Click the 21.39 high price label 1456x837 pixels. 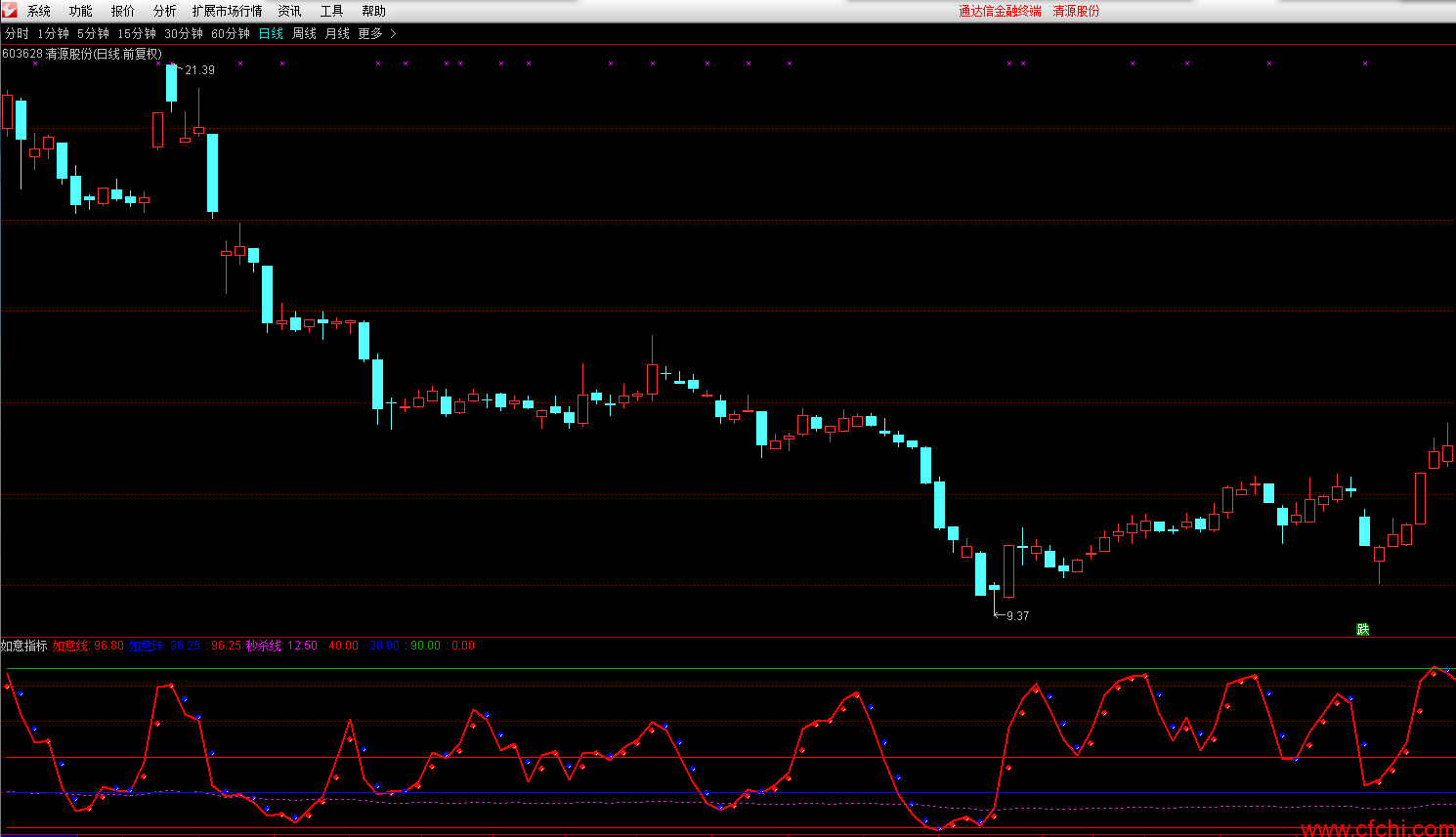pos(199,70)
